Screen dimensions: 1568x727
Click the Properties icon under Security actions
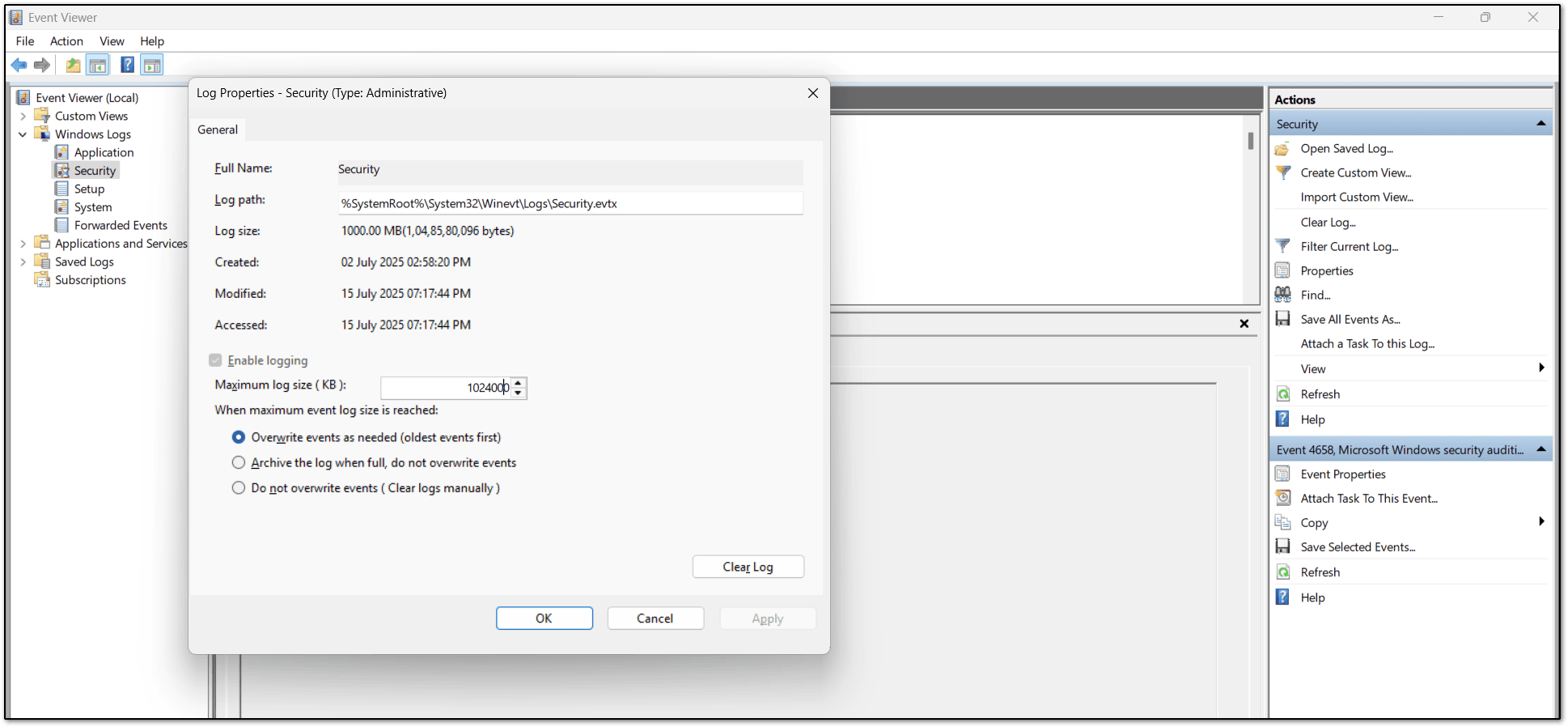pyautogui.click(x=1282, y=270)
